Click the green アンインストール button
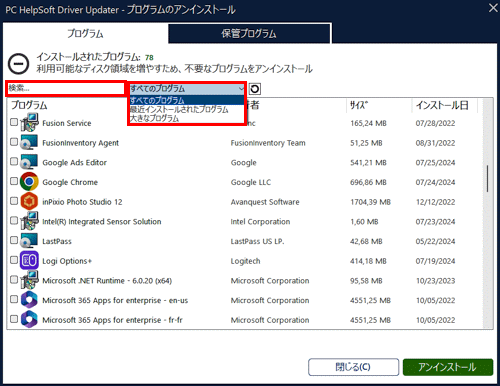The height and width of the screenshot is (386, 500). coord(448,367)
